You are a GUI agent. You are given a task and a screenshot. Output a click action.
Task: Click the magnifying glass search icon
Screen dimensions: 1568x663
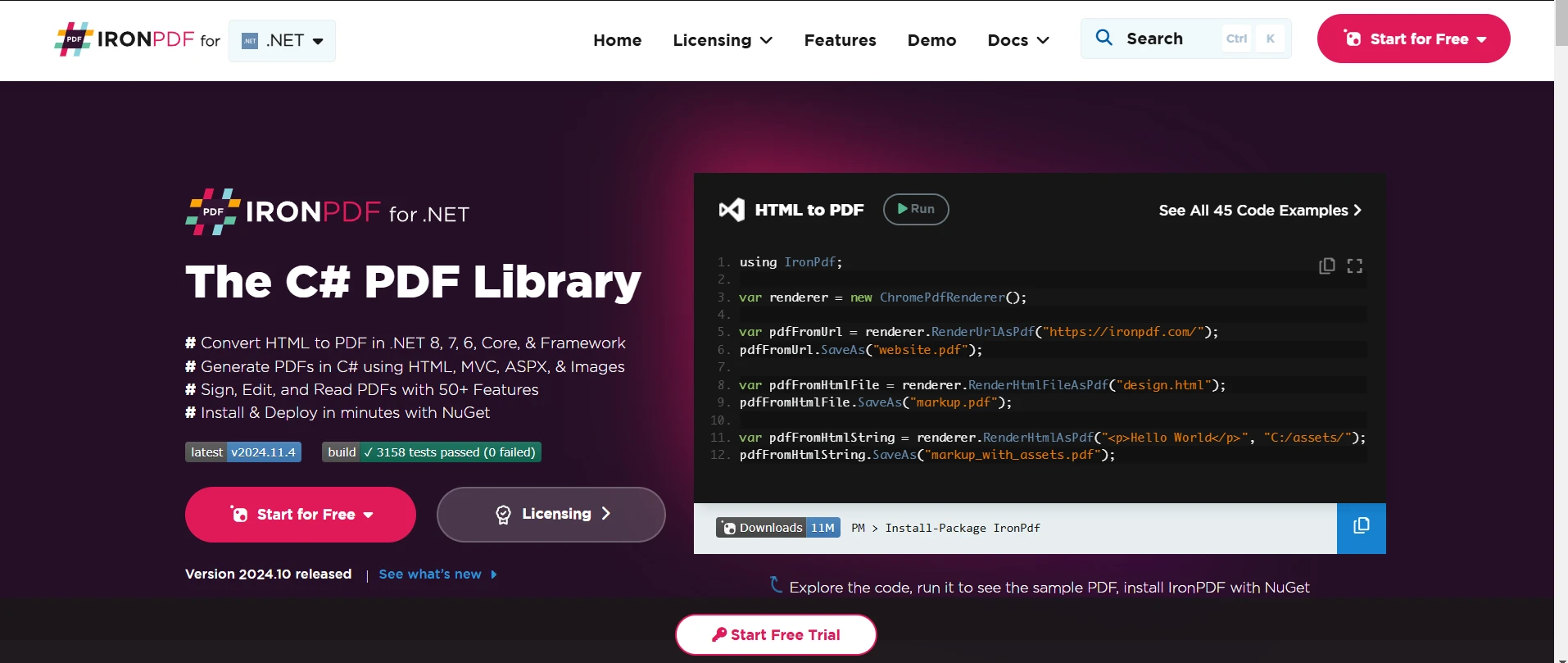[x=1103, y=38]
